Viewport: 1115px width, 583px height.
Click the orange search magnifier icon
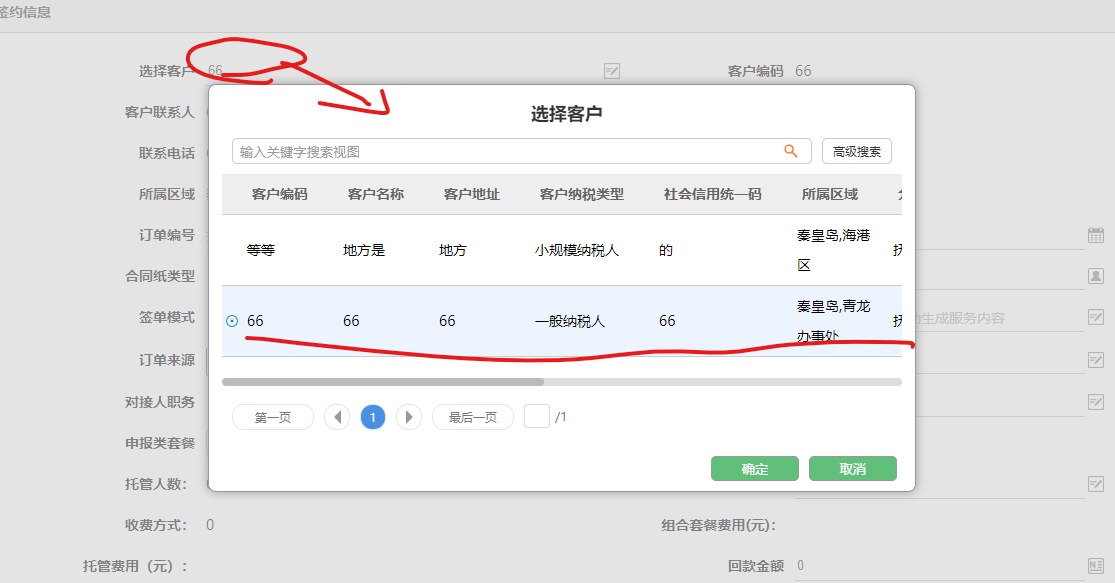(791, 151)
